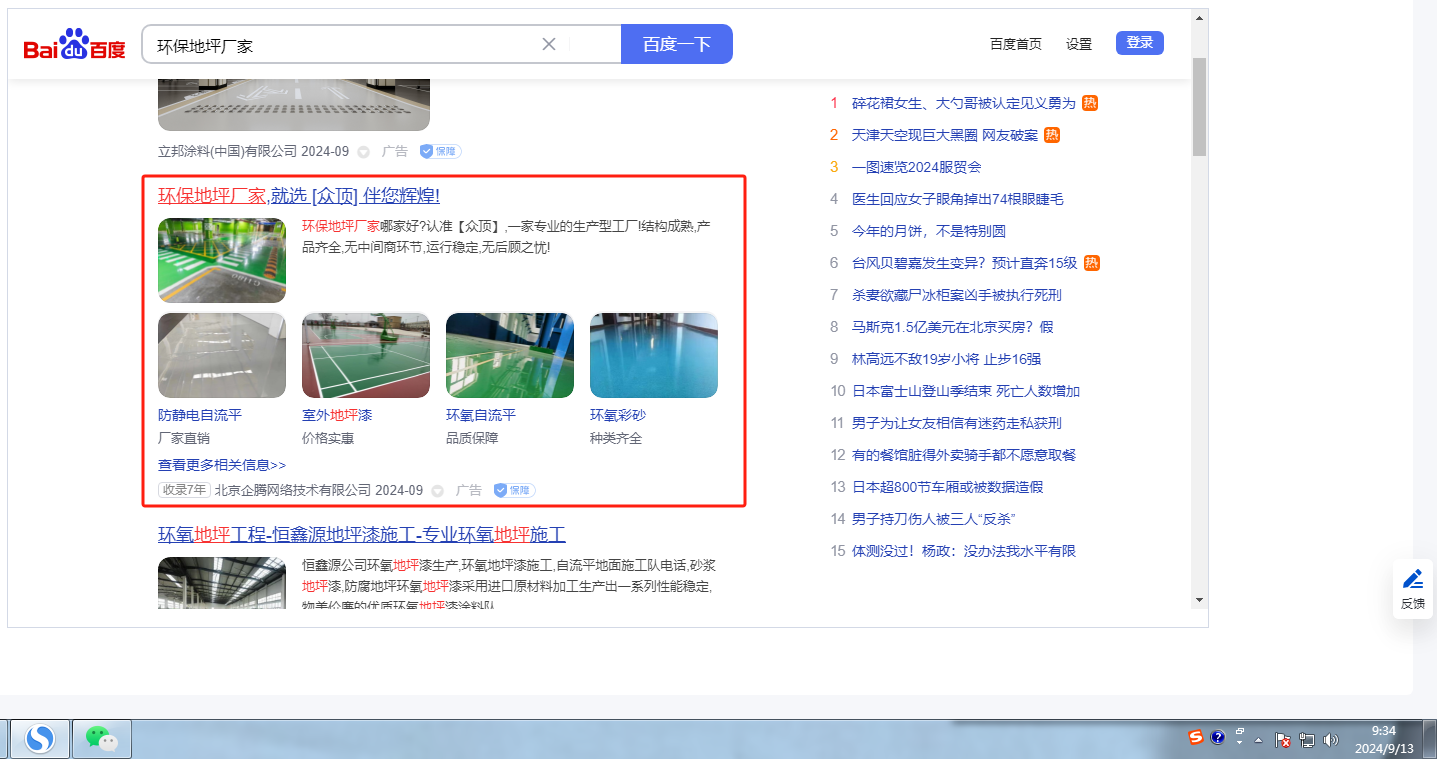
Task: Click the 保障 badge for 立邦涂料 ad
Action: pyautogui.click(x=440, y=151)
